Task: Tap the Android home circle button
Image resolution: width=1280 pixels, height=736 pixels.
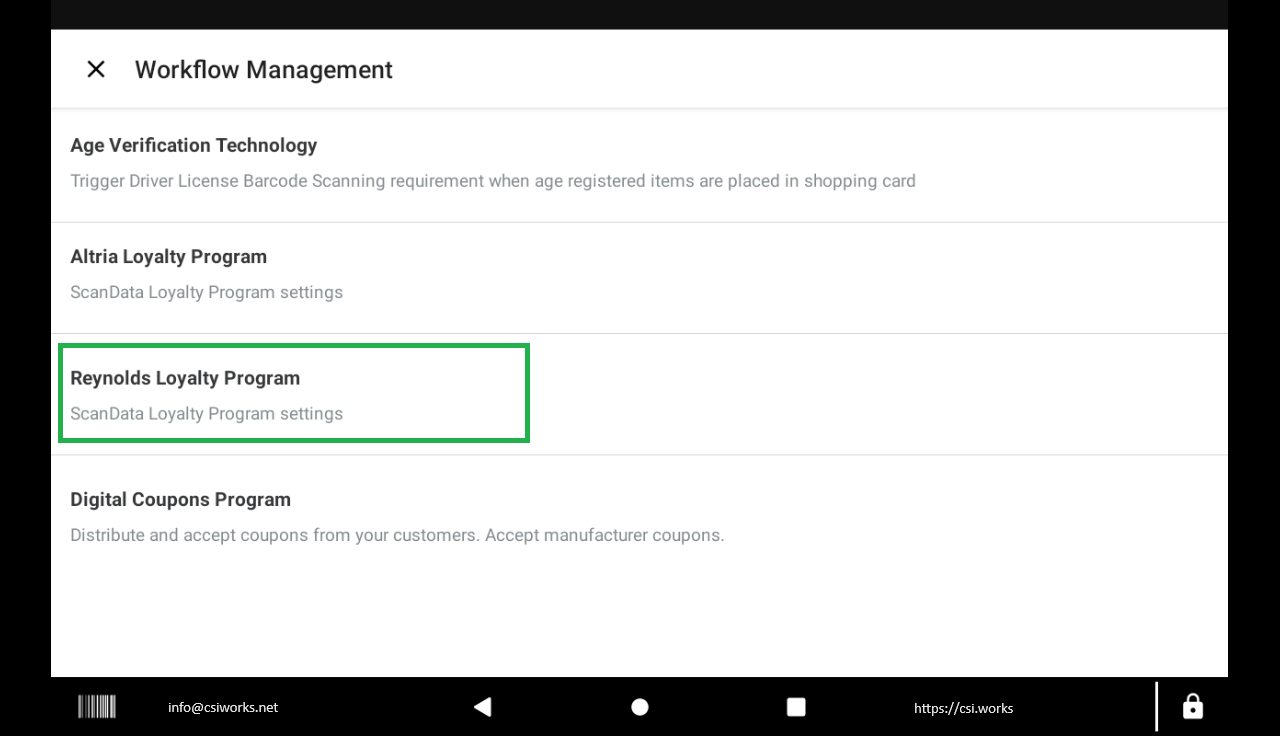Action: (640, 707)
